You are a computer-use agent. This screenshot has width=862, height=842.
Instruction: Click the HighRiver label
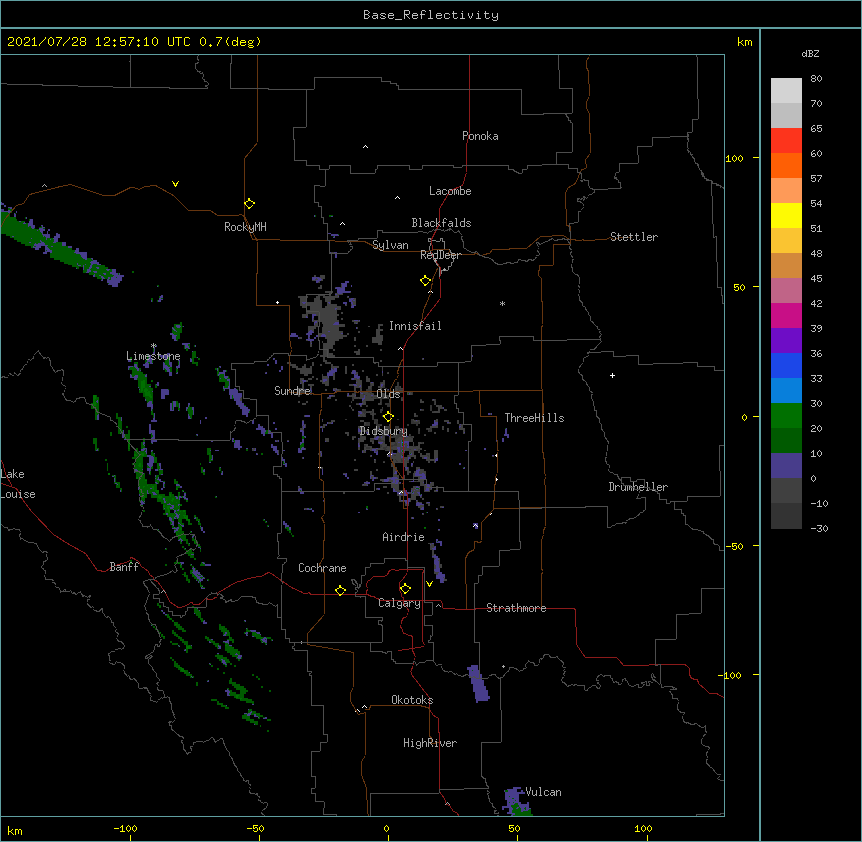click(x=430, y=743)
